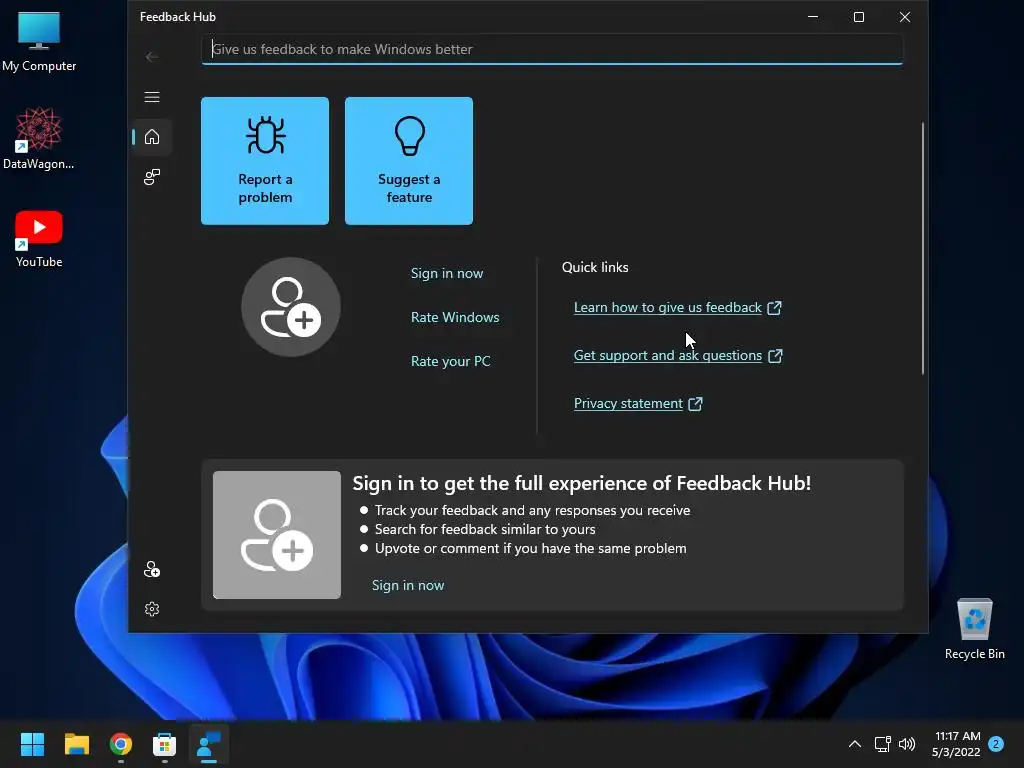Focus the feedback search box
The height and width of the screenshot is (768, 1024).
(552, 49)
